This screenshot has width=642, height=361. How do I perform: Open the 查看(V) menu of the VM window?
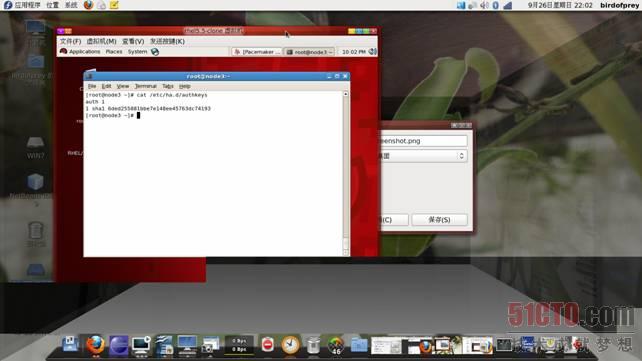pyautogui.click(x=133, y=41)
